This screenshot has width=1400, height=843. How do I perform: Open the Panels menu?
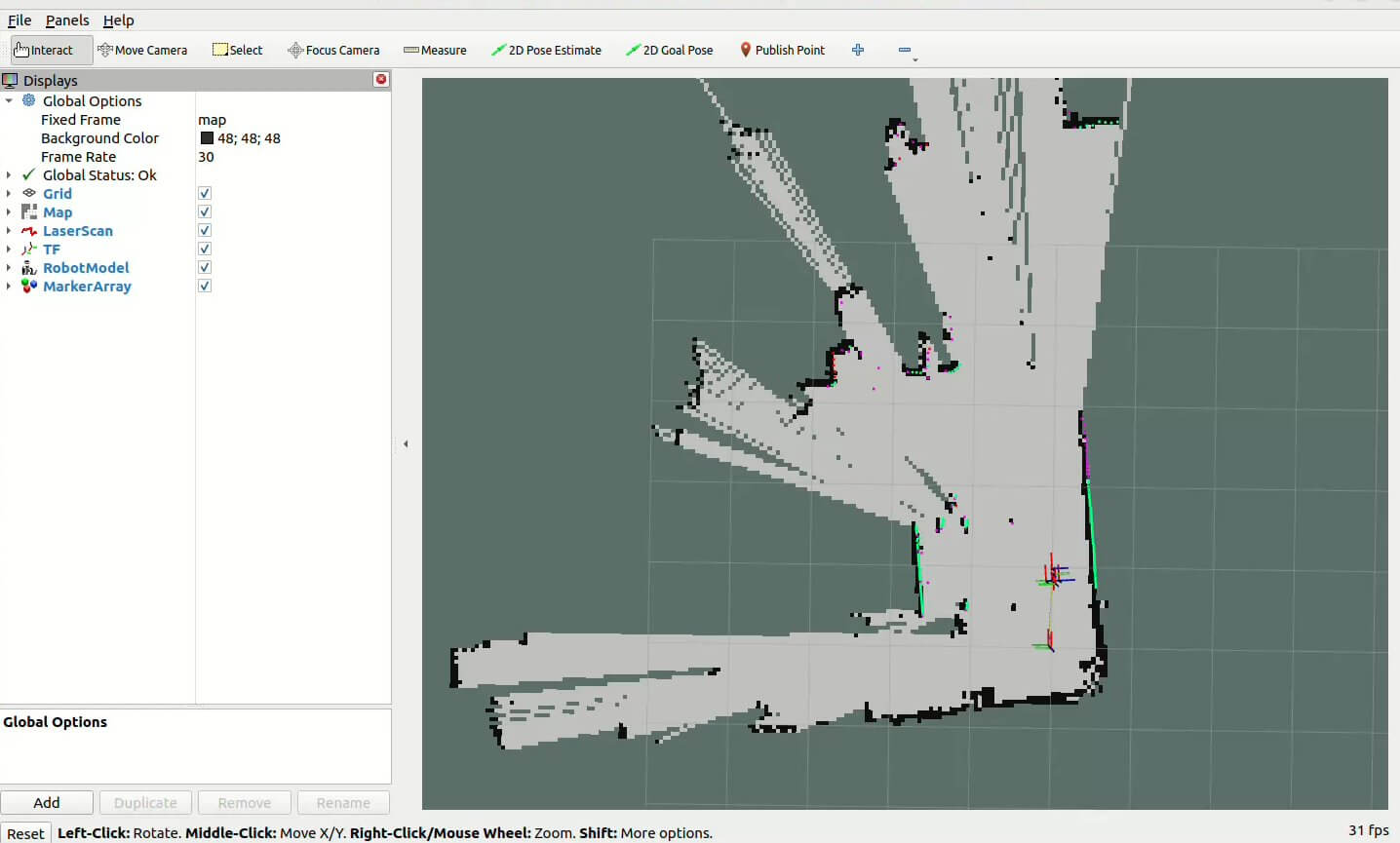point(67,20)
